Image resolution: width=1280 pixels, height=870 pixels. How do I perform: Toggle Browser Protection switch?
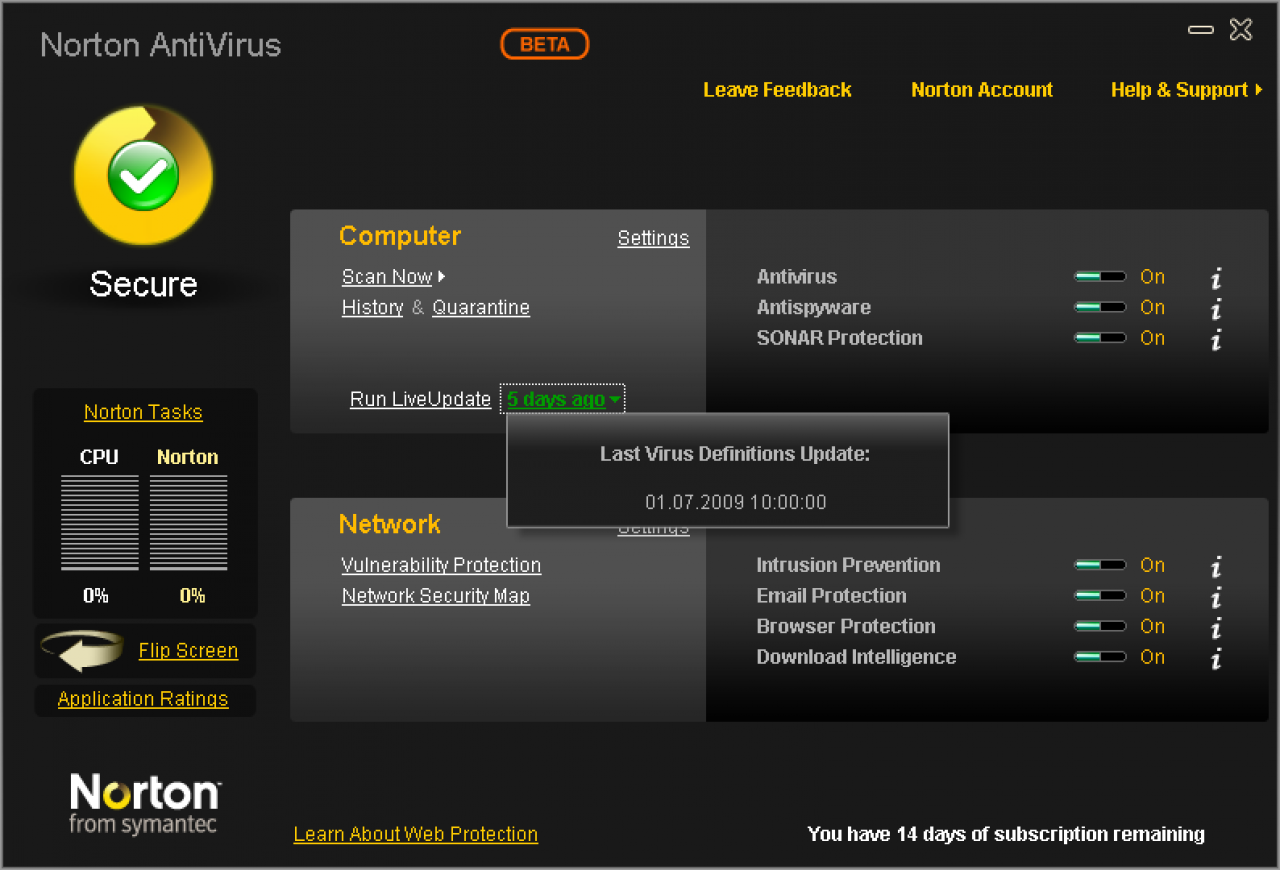(x=1100, y=626)
